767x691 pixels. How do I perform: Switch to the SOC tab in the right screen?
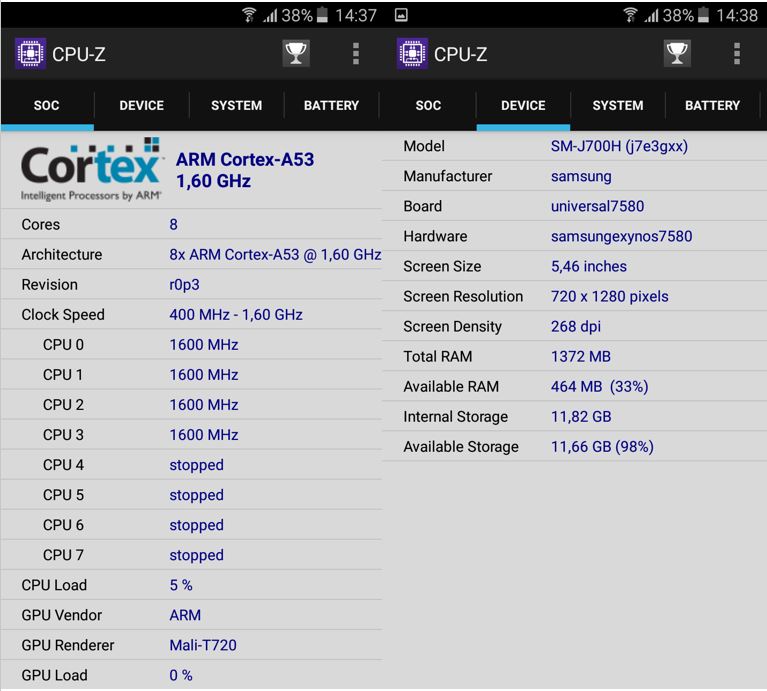click(429, 105)
